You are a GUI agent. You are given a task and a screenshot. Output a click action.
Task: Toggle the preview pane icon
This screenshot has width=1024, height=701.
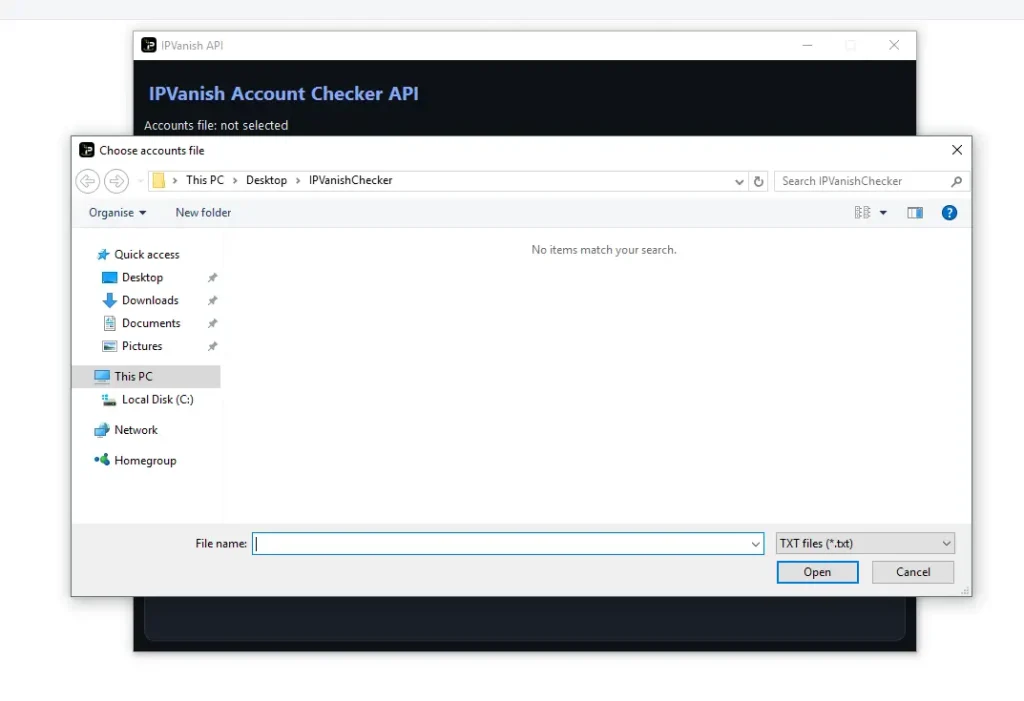tap(914, 212)
